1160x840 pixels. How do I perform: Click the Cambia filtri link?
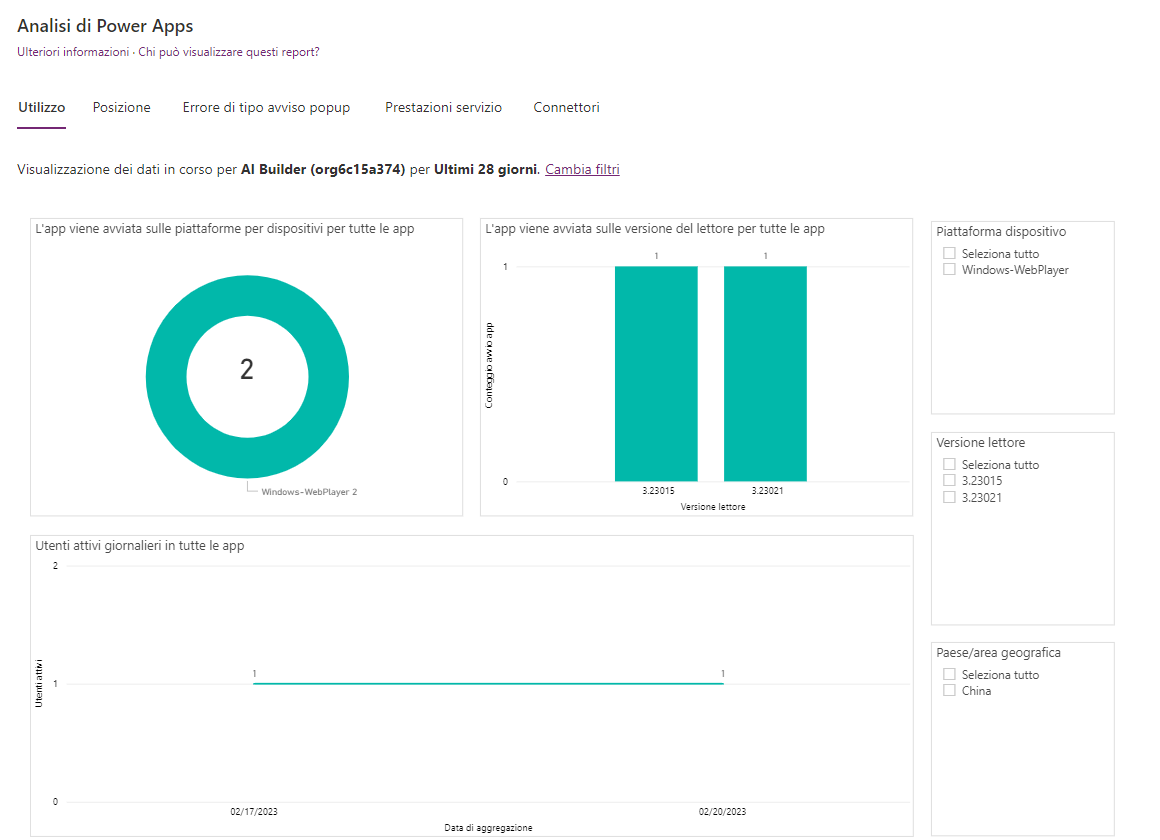(x=582, y=170)
